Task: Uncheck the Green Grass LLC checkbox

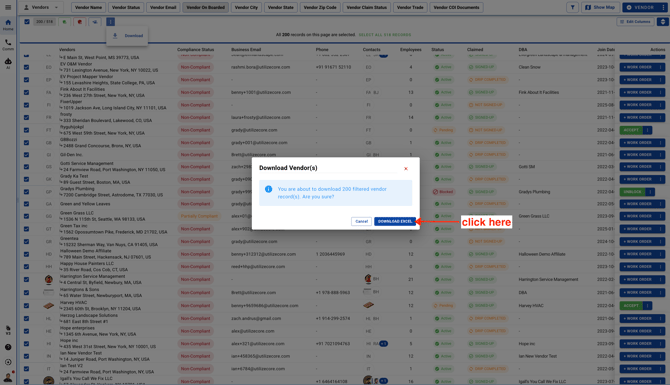Action: point(26,216)
